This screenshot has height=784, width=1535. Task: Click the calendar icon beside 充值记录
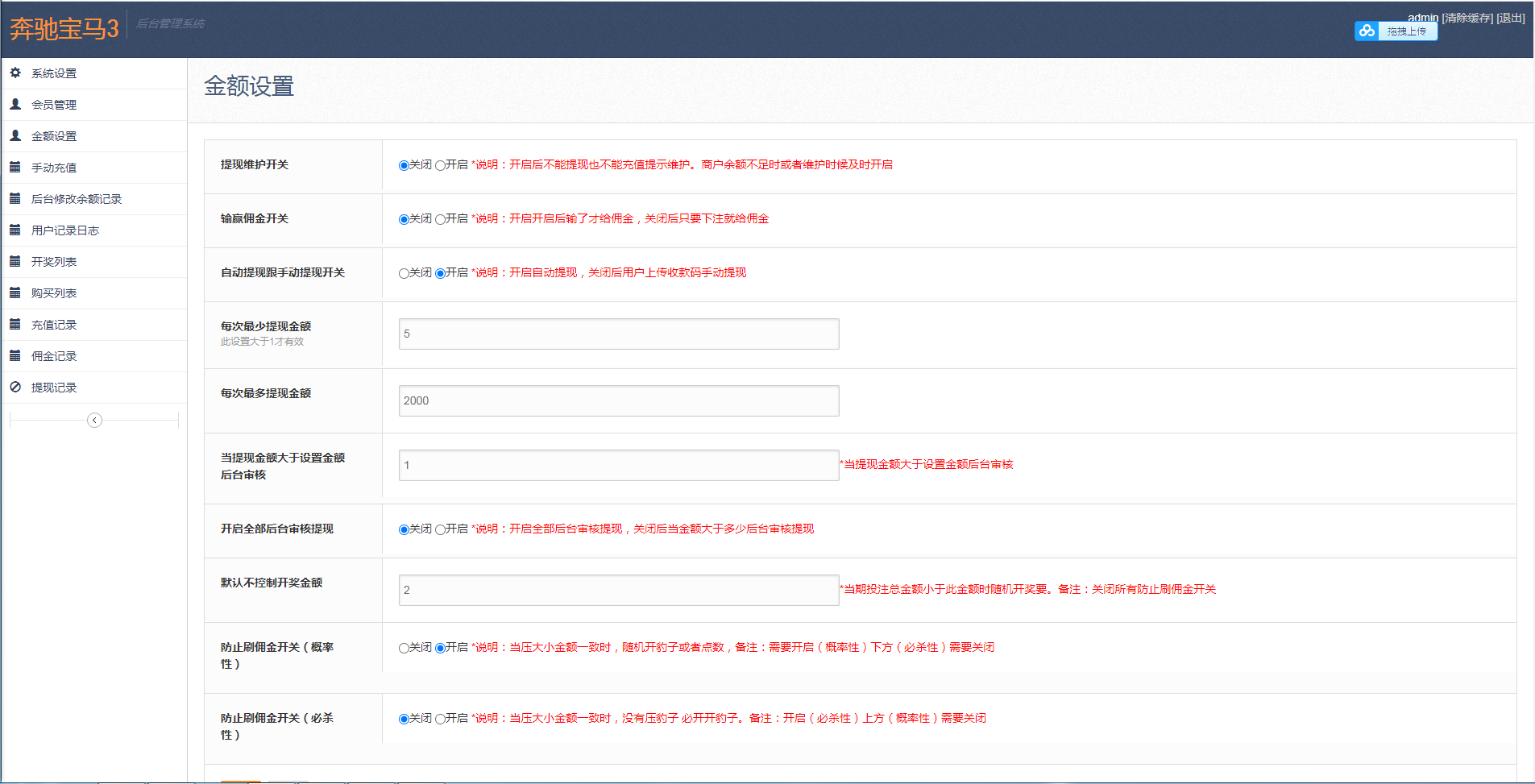coord(15,324)
